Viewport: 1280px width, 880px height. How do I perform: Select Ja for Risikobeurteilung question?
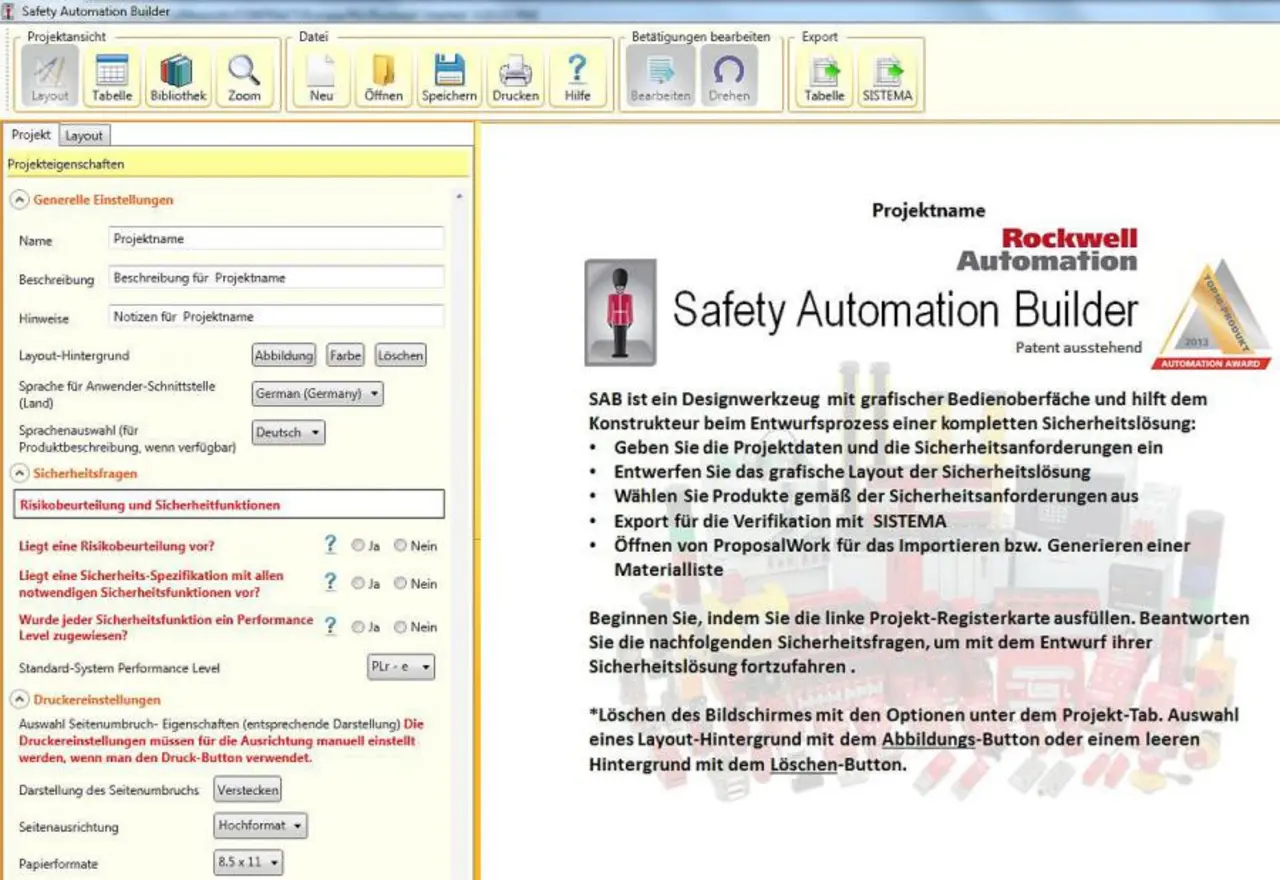click(358, 546)
